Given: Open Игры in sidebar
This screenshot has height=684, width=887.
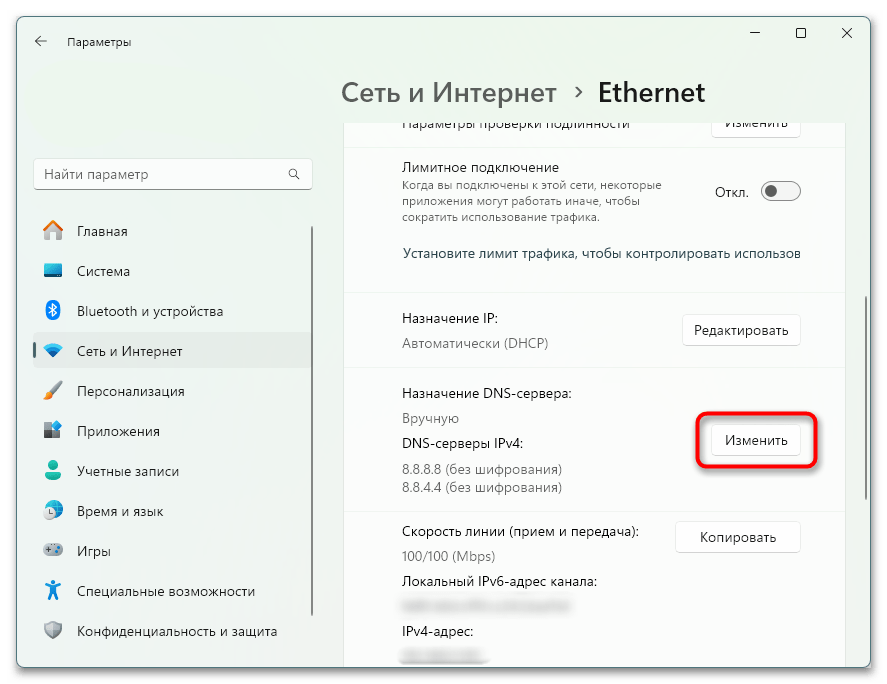Looking at the screenshot, I should tap(172, 551).
